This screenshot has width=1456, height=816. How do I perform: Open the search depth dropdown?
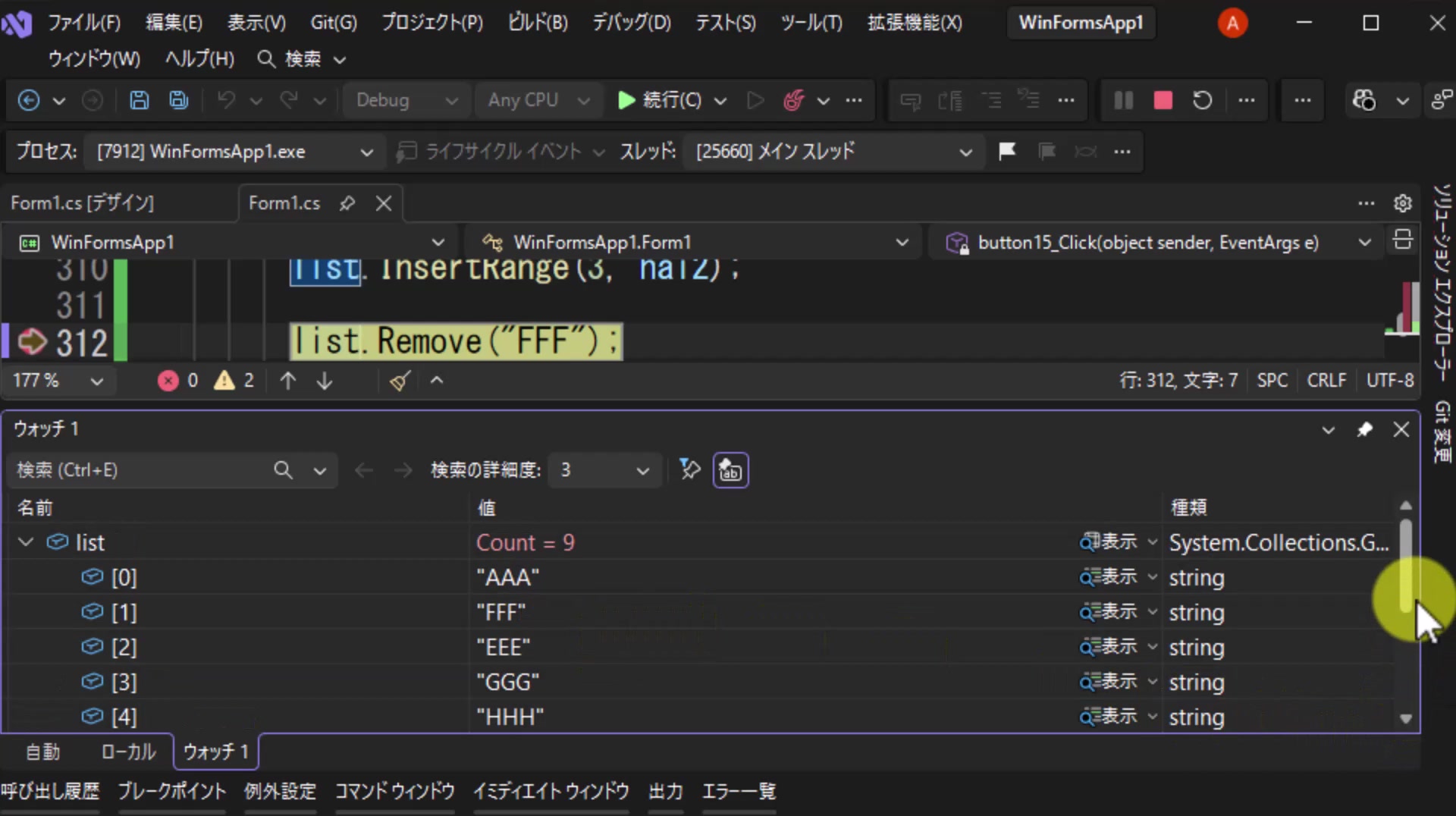tap(604, 470)
